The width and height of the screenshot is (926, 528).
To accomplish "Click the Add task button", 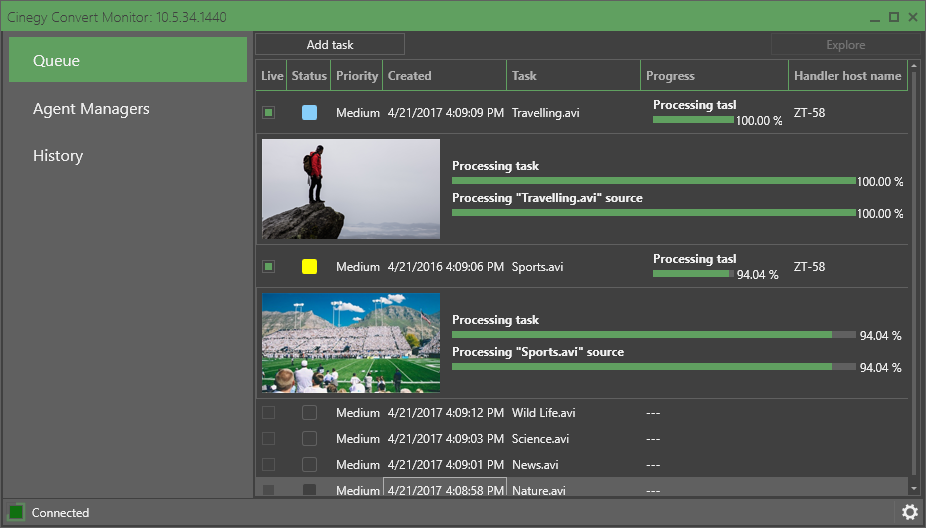I will [x=330, y=44].
